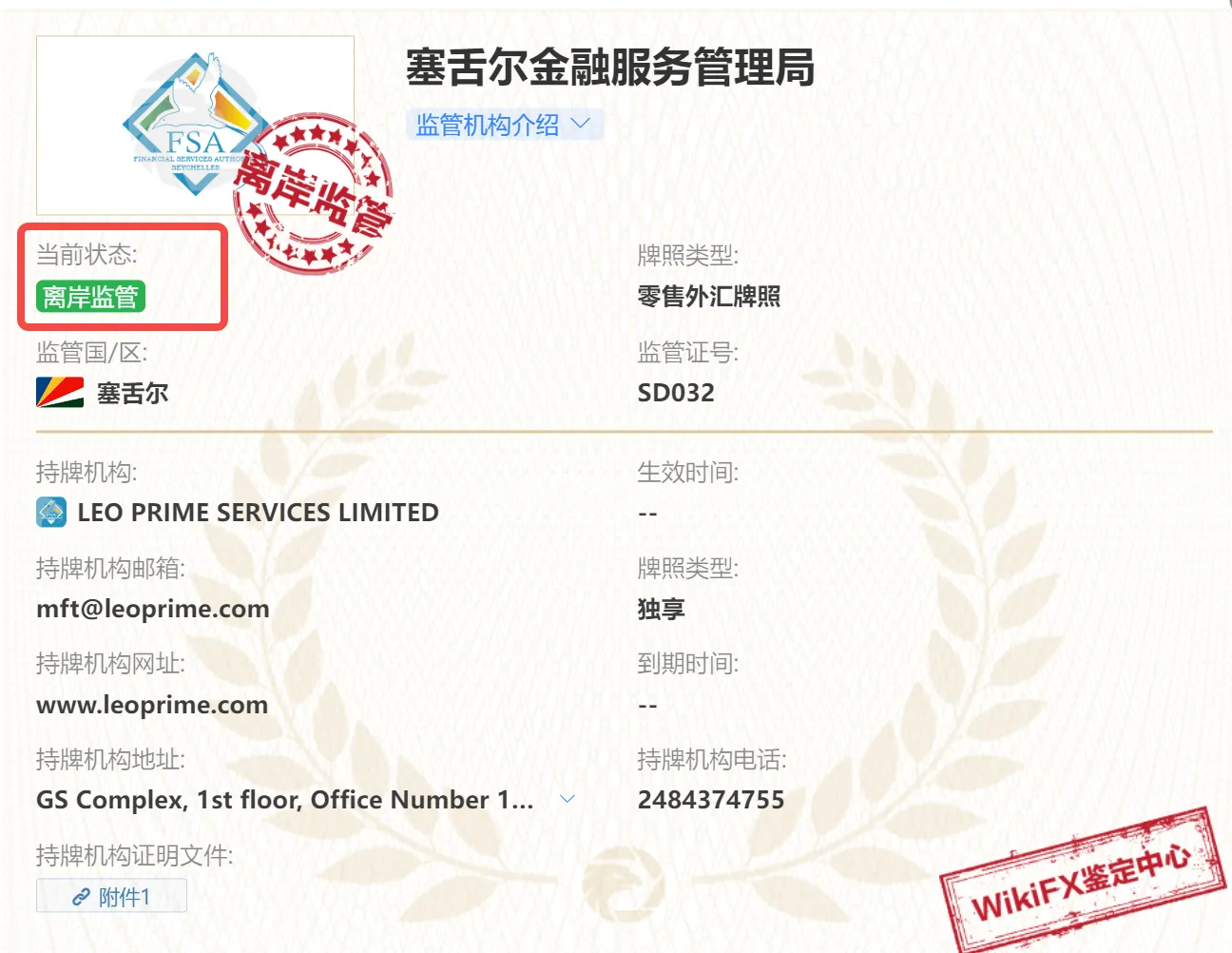Click the 监管国/区 label
The image size is (1232, 953).
pos(91,353)
